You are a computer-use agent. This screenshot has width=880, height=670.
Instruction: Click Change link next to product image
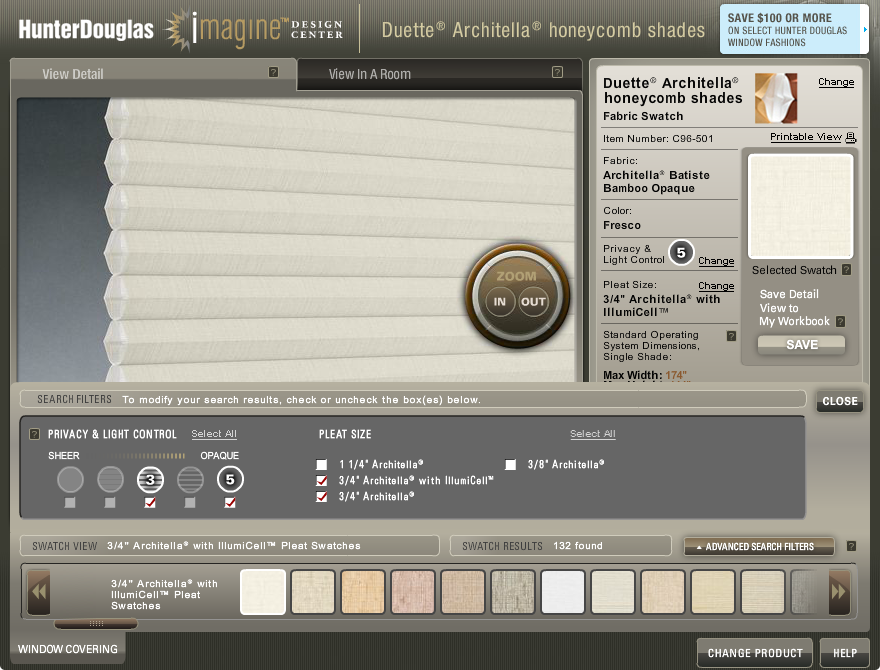tap(836, 82)
